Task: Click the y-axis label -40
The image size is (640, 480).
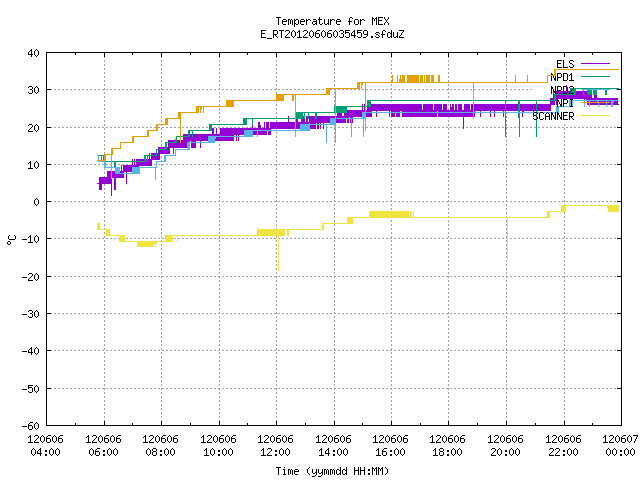Action: [x=31, y=351]
